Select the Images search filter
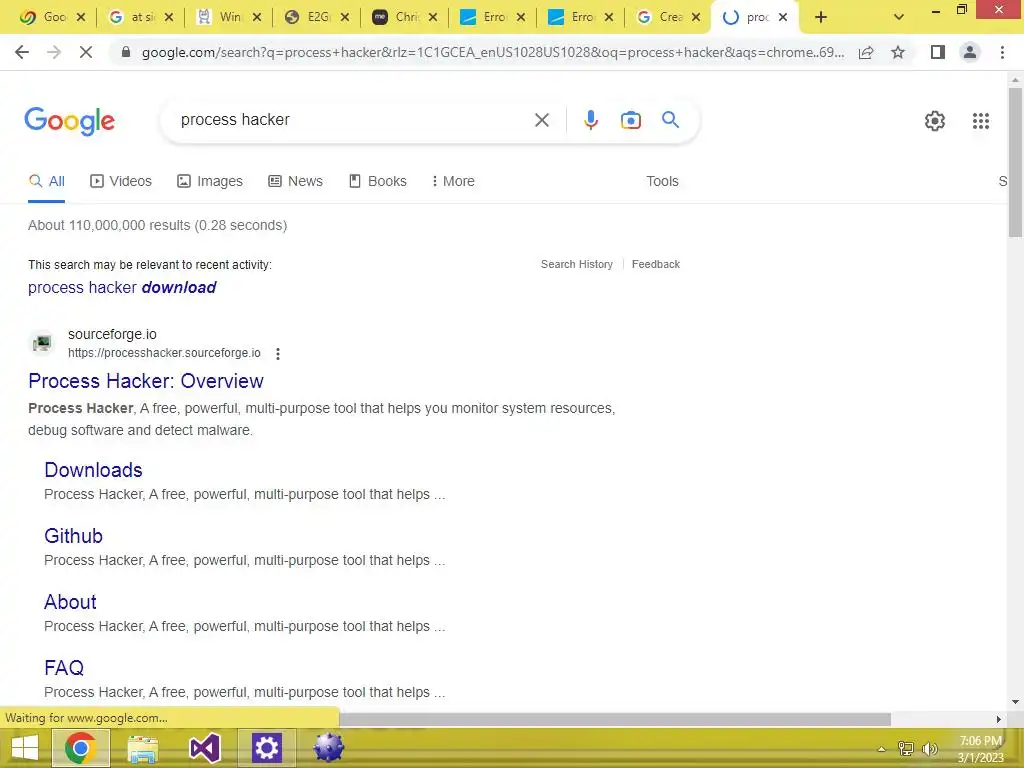Image resolution: width=1024 pixels, height=768 pixels. pyautogui.click(x=210, y=181)
